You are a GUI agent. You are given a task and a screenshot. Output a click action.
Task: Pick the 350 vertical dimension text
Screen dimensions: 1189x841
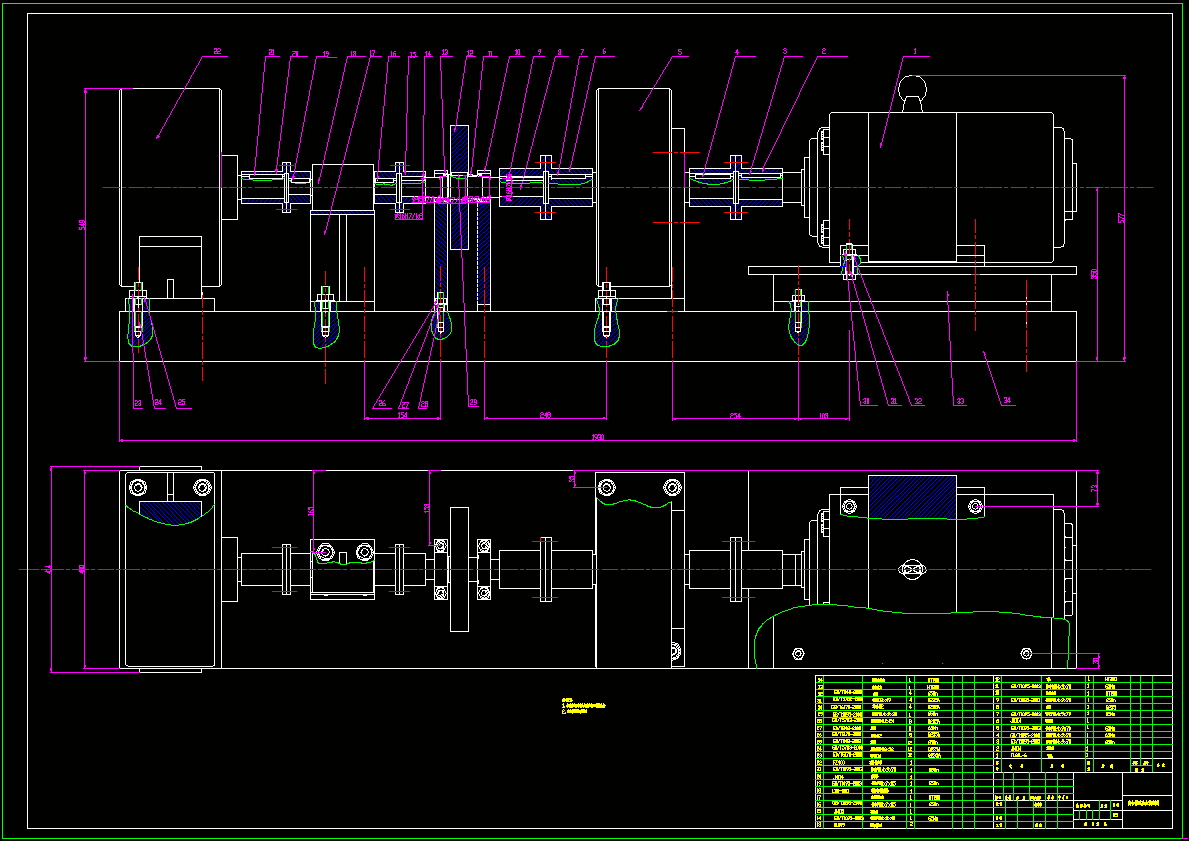(x=1093, y=274)
